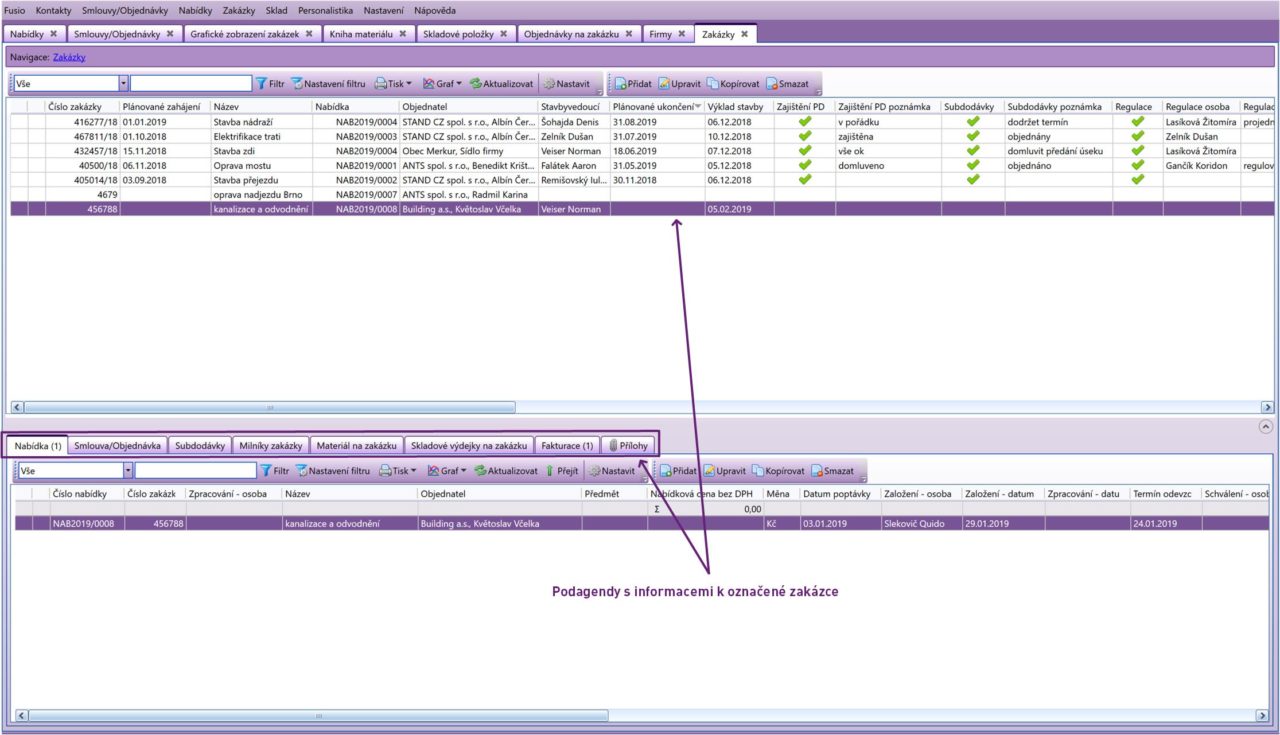Click Smazat in the upper Zakázky toolbar
1280x735 pixels.
point(786,84)
